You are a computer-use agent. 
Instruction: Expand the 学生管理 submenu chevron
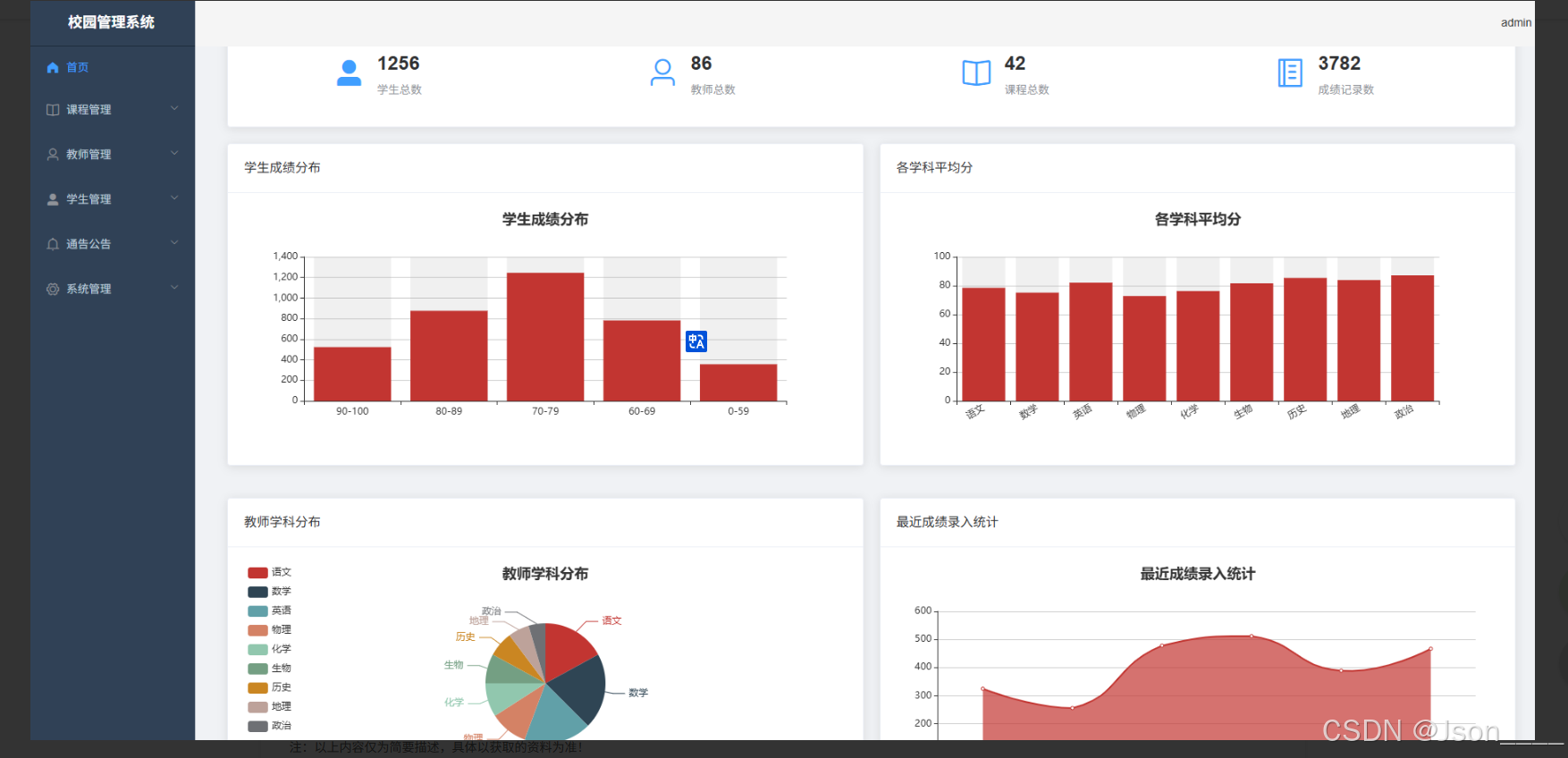click(174, 198)
